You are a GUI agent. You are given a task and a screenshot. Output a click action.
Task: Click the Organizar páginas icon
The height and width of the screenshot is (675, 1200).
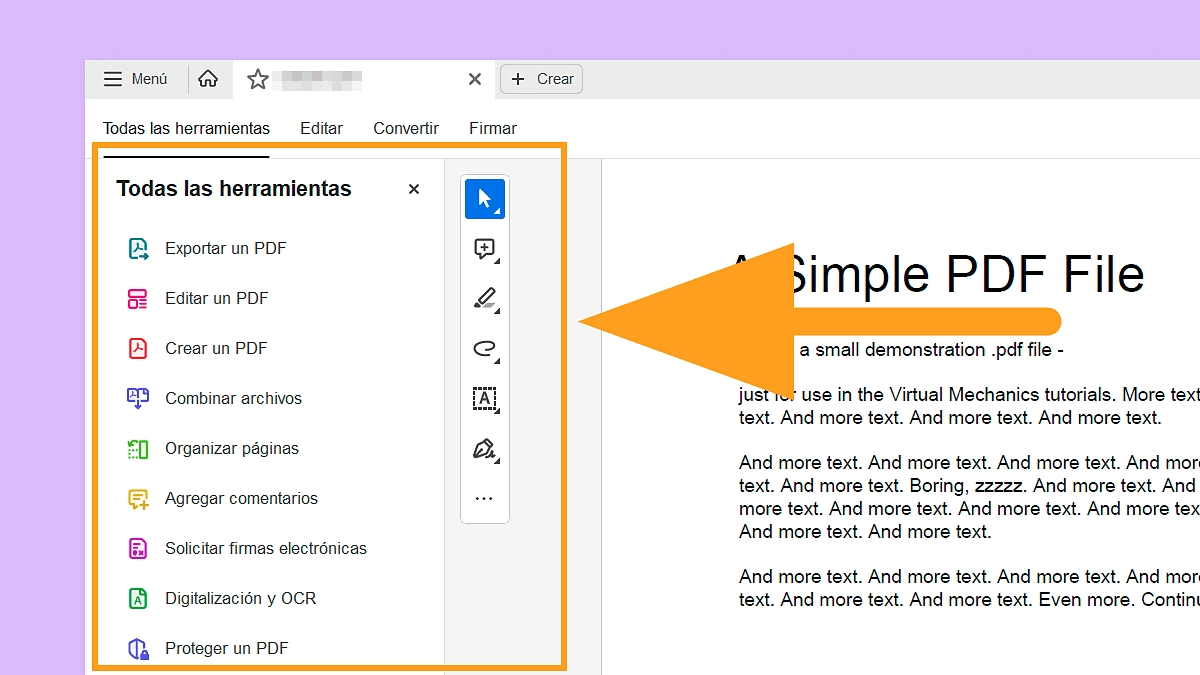138,448
